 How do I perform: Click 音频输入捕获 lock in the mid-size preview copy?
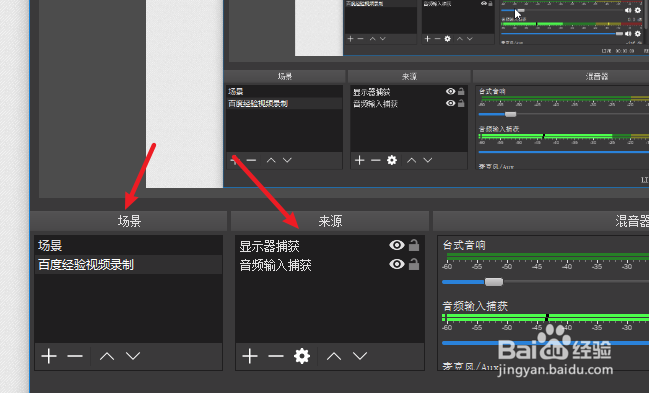(x=461, y=103)
